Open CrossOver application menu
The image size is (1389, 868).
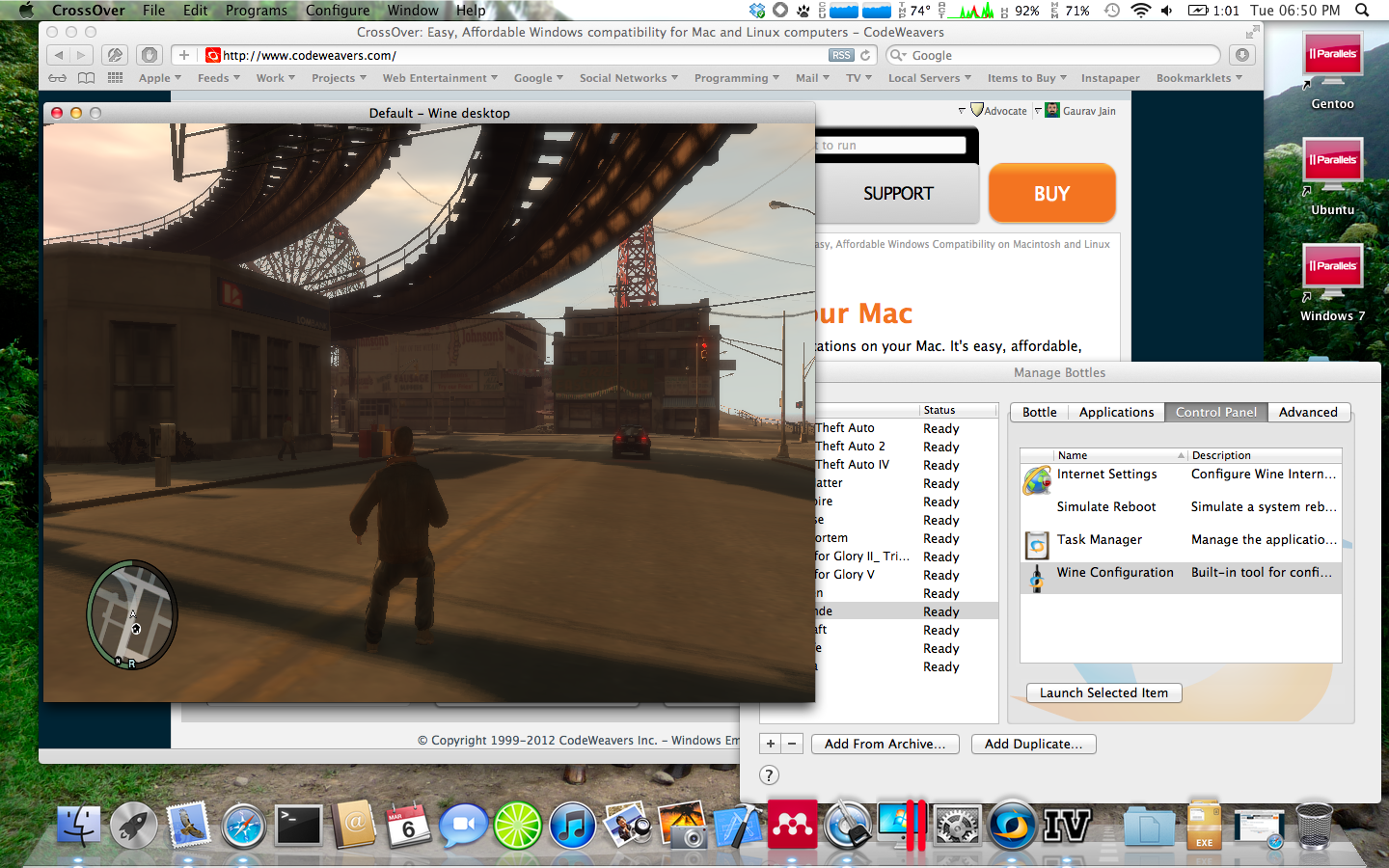[89, 11]
